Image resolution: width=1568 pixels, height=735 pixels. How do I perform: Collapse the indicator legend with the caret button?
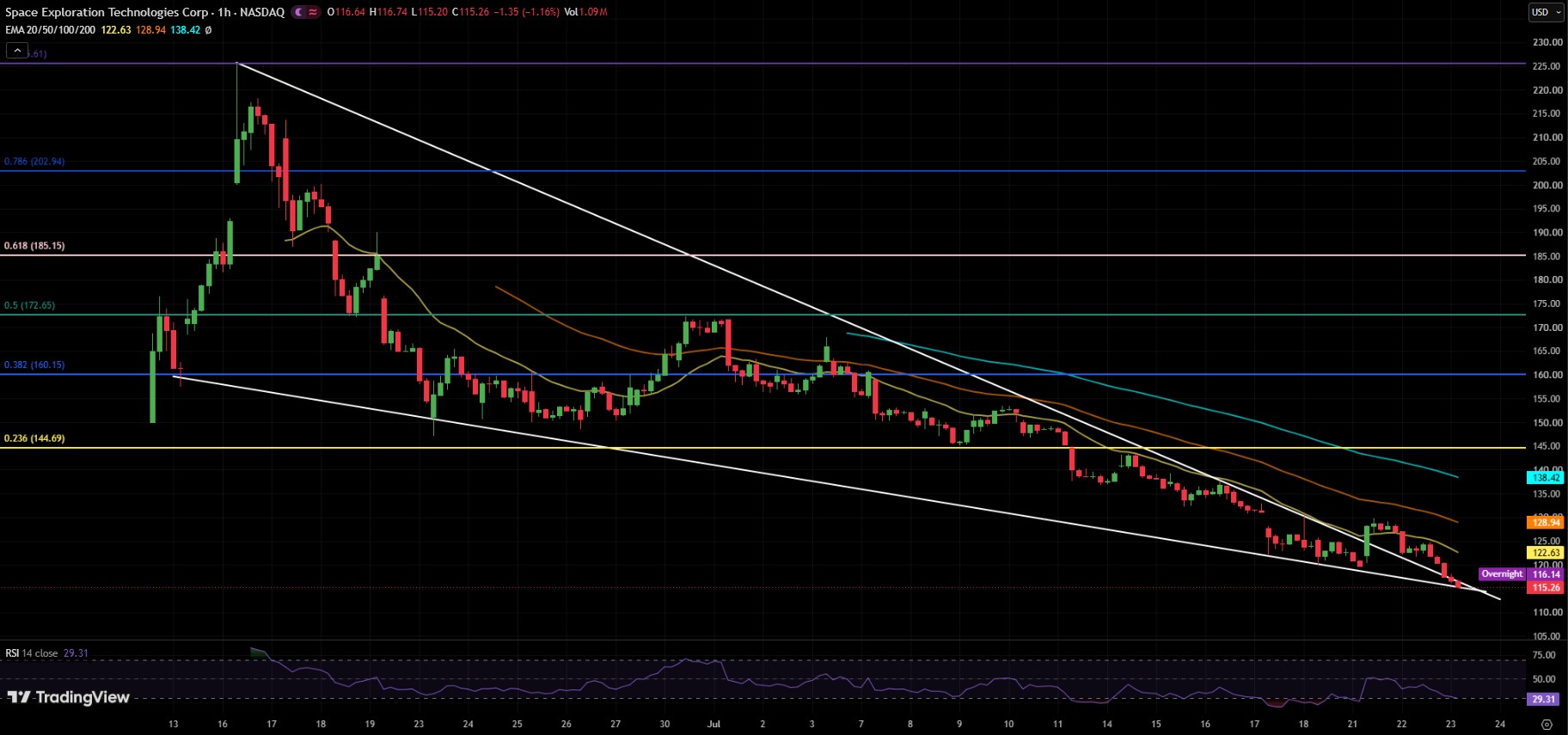coord(17,51)
